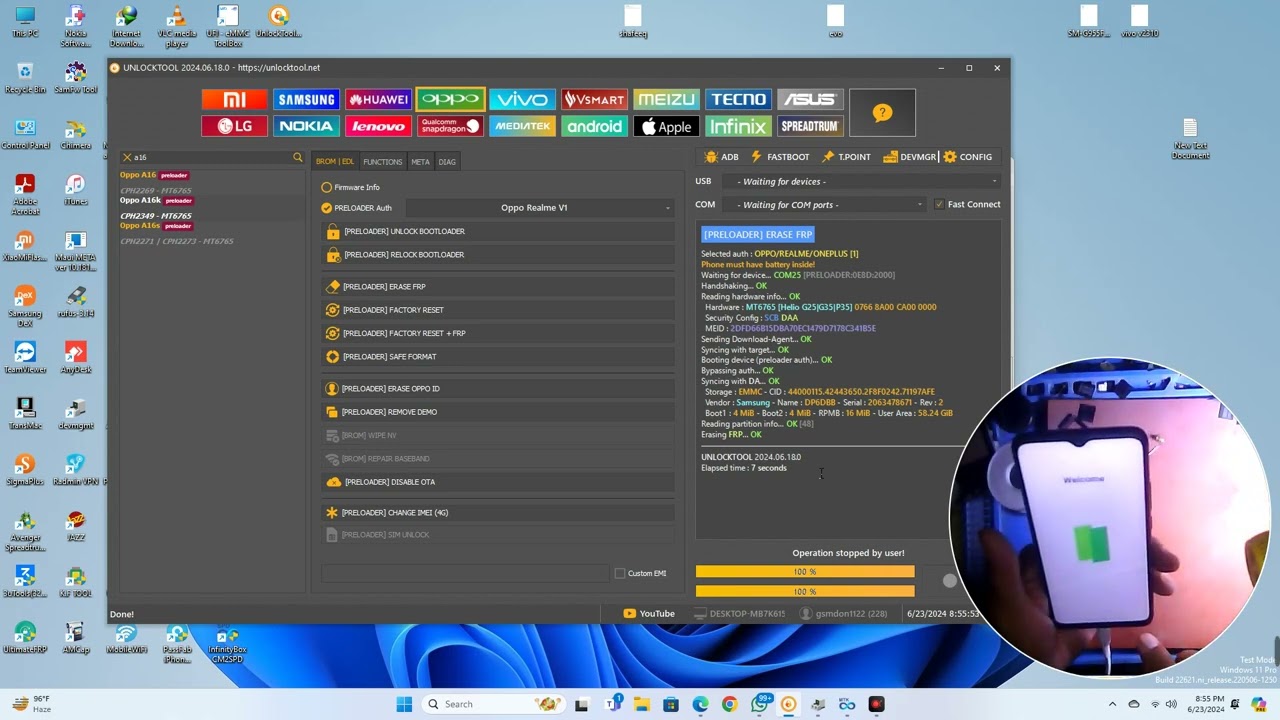This screenshot has width=1280, height=720.
Task: Open the USB devices dropdown
Action: (x=866, y=181)
